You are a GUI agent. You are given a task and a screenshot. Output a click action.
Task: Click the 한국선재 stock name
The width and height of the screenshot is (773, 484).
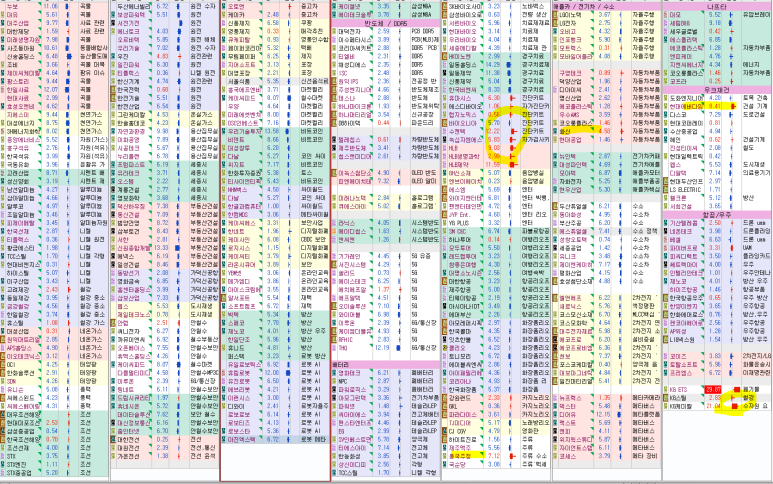pyautogui.click(x=17, y=231)
